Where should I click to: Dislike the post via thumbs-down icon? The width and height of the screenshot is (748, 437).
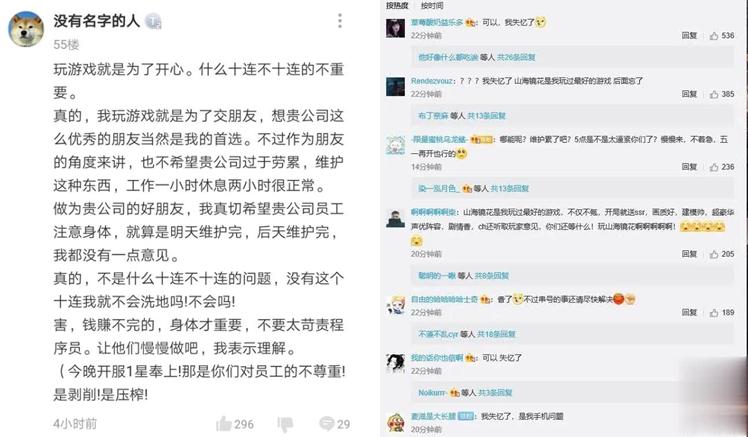285,424
